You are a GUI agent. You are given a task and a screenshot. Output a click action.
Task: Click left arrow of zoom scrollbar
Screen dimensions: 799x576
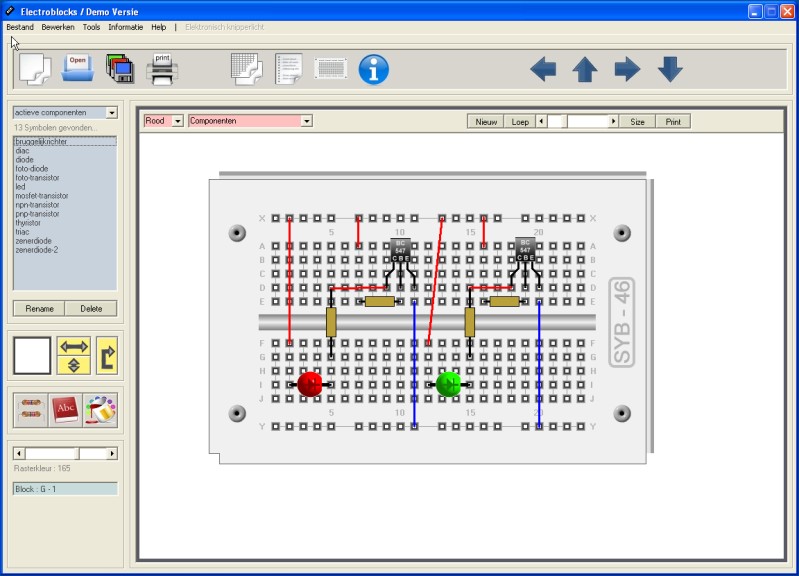[541, 121]
